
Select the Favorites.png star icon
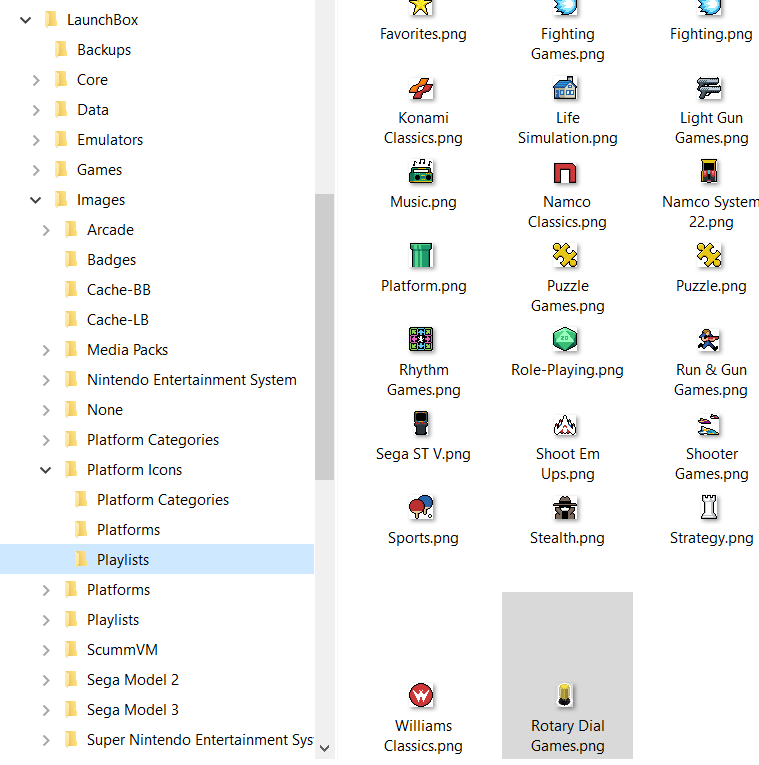(421, 7)
